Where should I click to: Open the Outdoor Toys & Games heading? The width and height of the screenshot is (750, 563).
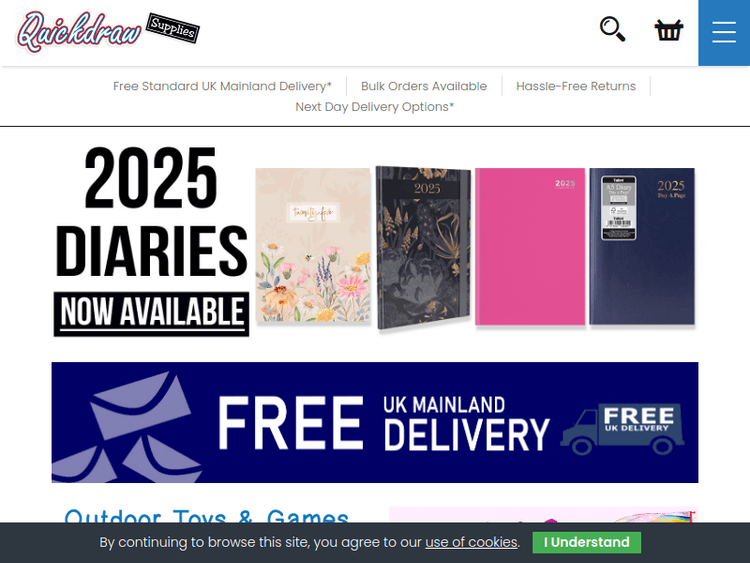tap(206, 516)
